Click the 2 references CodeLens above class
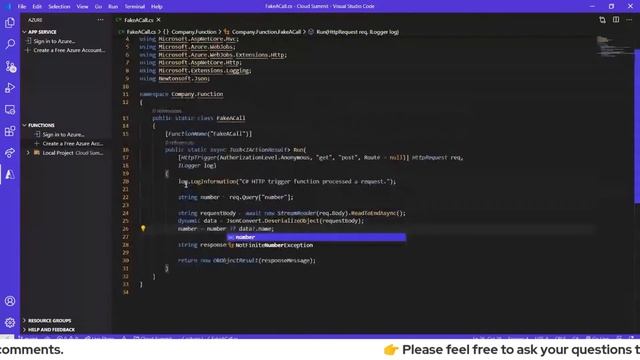The width and height of the screenshot is (640, 360). 167,111
